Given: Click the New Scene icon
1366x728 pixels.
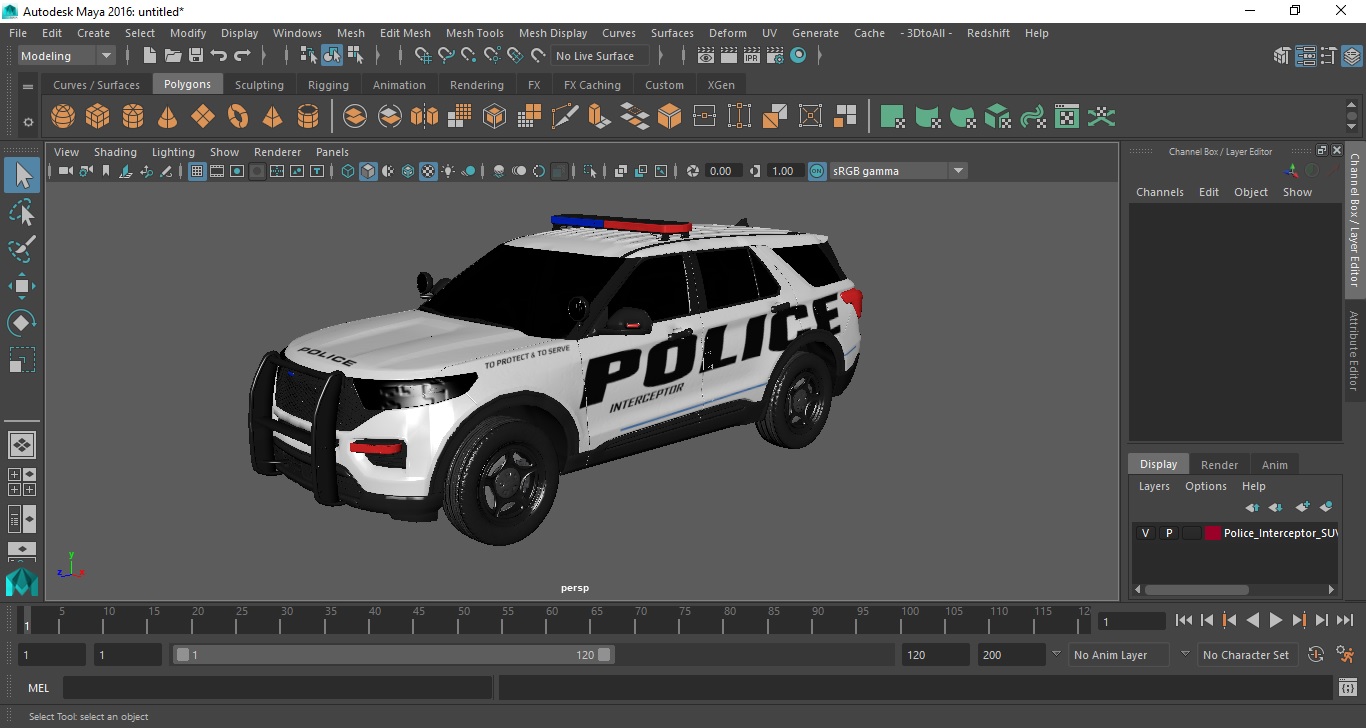Looking at the screenshot, I should pos(150,56).
